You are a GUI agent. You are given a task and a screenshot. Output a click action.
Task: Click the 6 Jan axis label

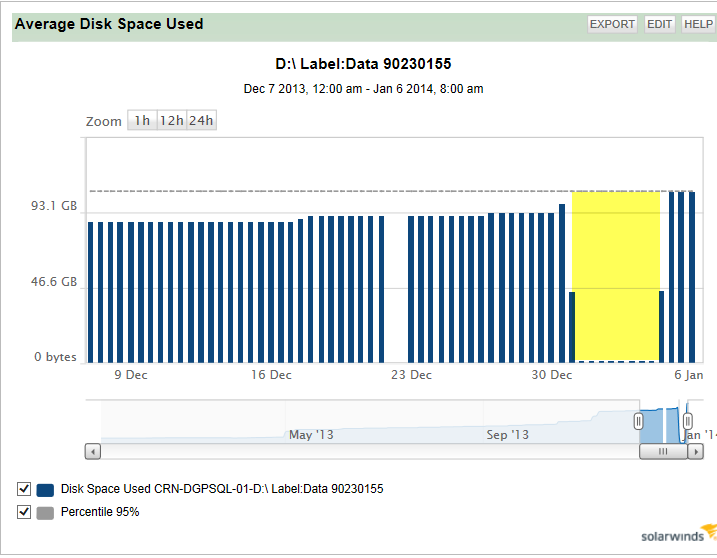(689, 375)
